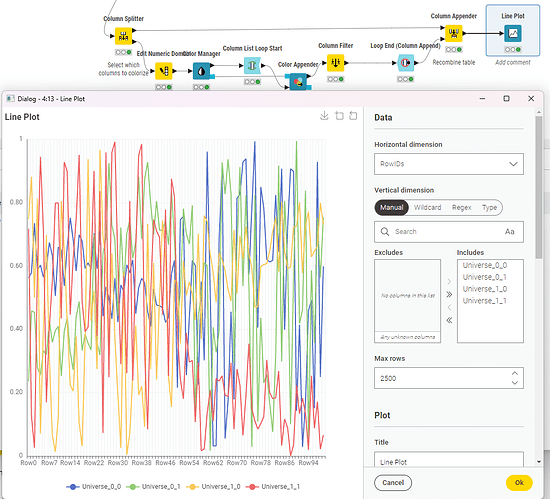Increase Max rows with up arrow
The width and height of the screenshot is (550, 499).
tap(514, 373)
